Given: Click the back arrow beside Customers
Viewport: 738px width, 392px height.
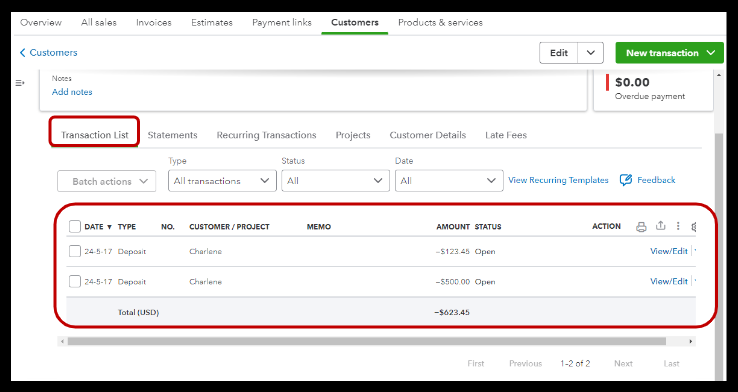Looking at the screenshot, I should 22,53.
